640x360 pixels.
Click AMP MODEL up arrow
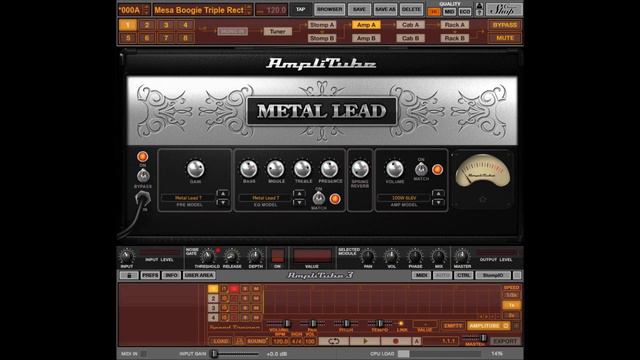click(x=438, y=193)
